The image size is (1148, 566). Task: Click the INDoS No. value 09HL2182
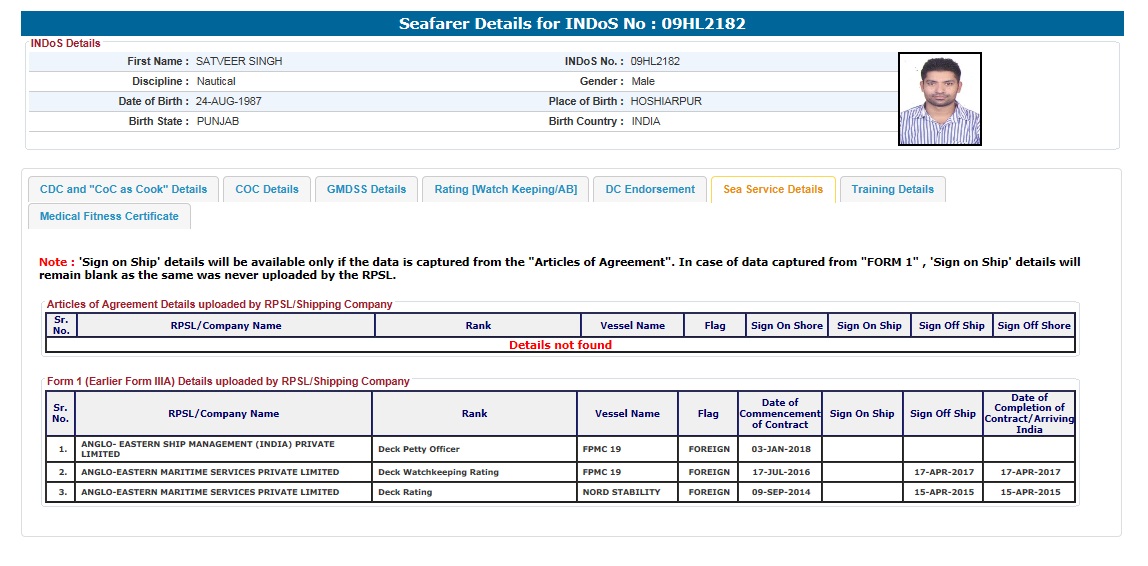click(x=655, y=61)
